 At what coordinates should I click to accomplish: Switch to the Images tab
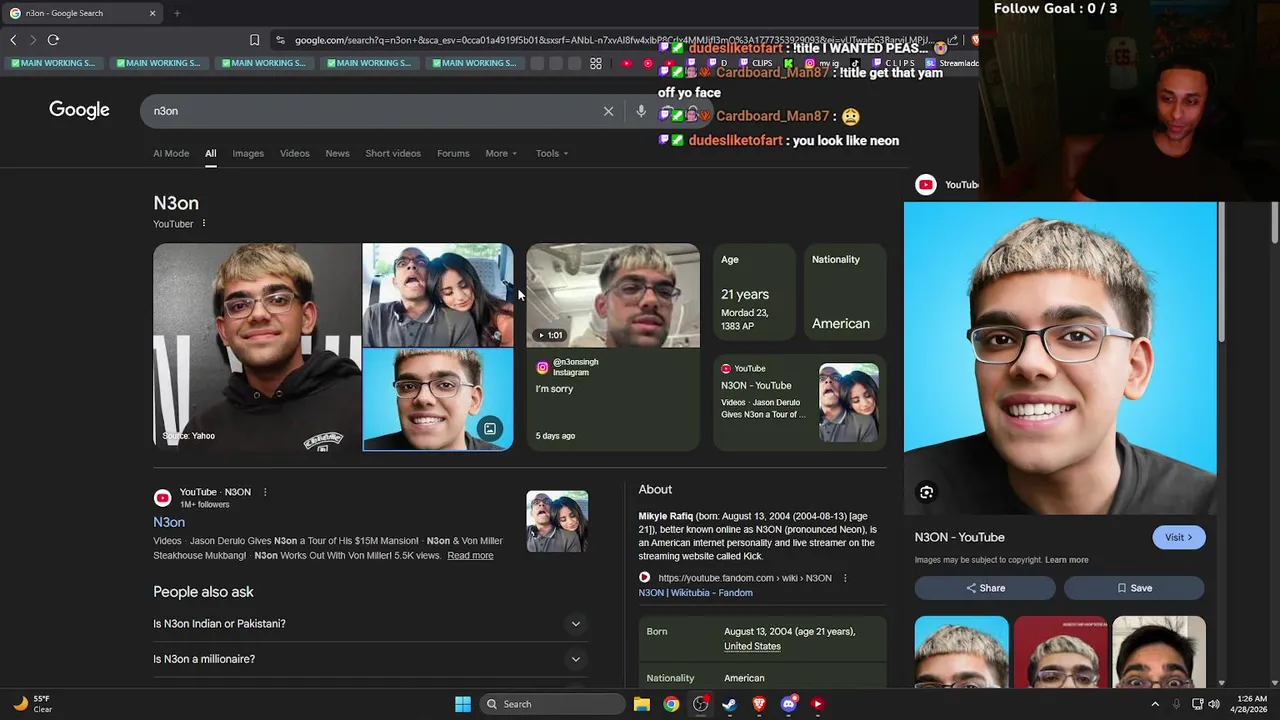248,153
